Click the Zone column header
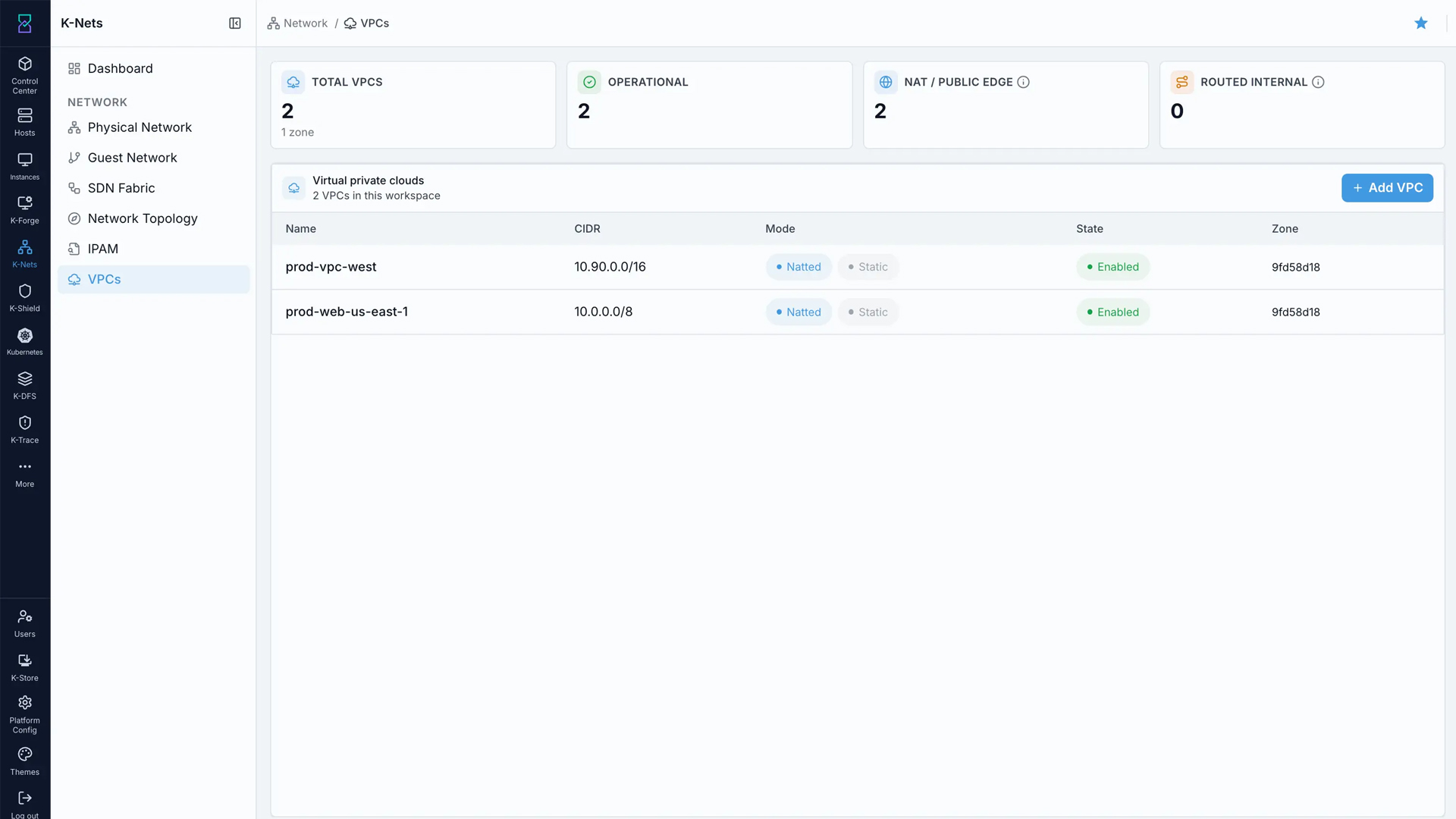1456x819 pixels. click(x=1285, y=229)
